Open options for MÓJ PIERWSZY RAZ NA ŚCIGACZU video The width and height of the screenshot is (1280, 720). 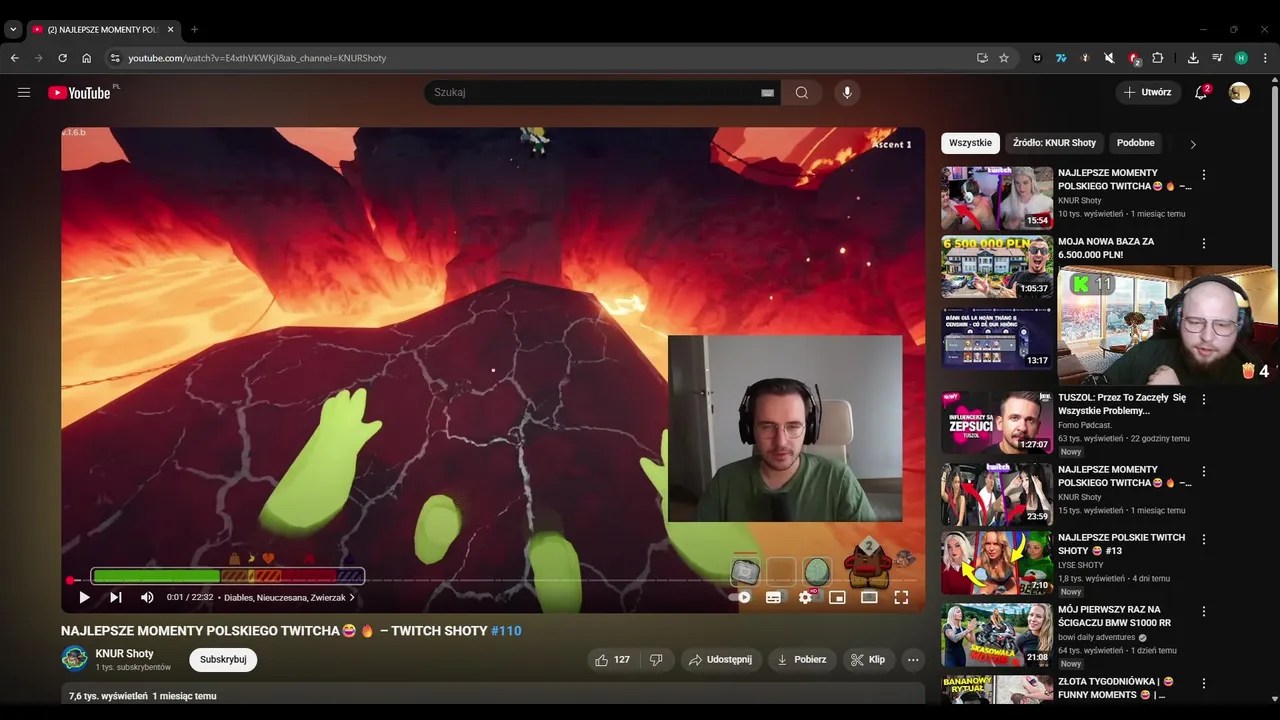tap(1204, 611)
